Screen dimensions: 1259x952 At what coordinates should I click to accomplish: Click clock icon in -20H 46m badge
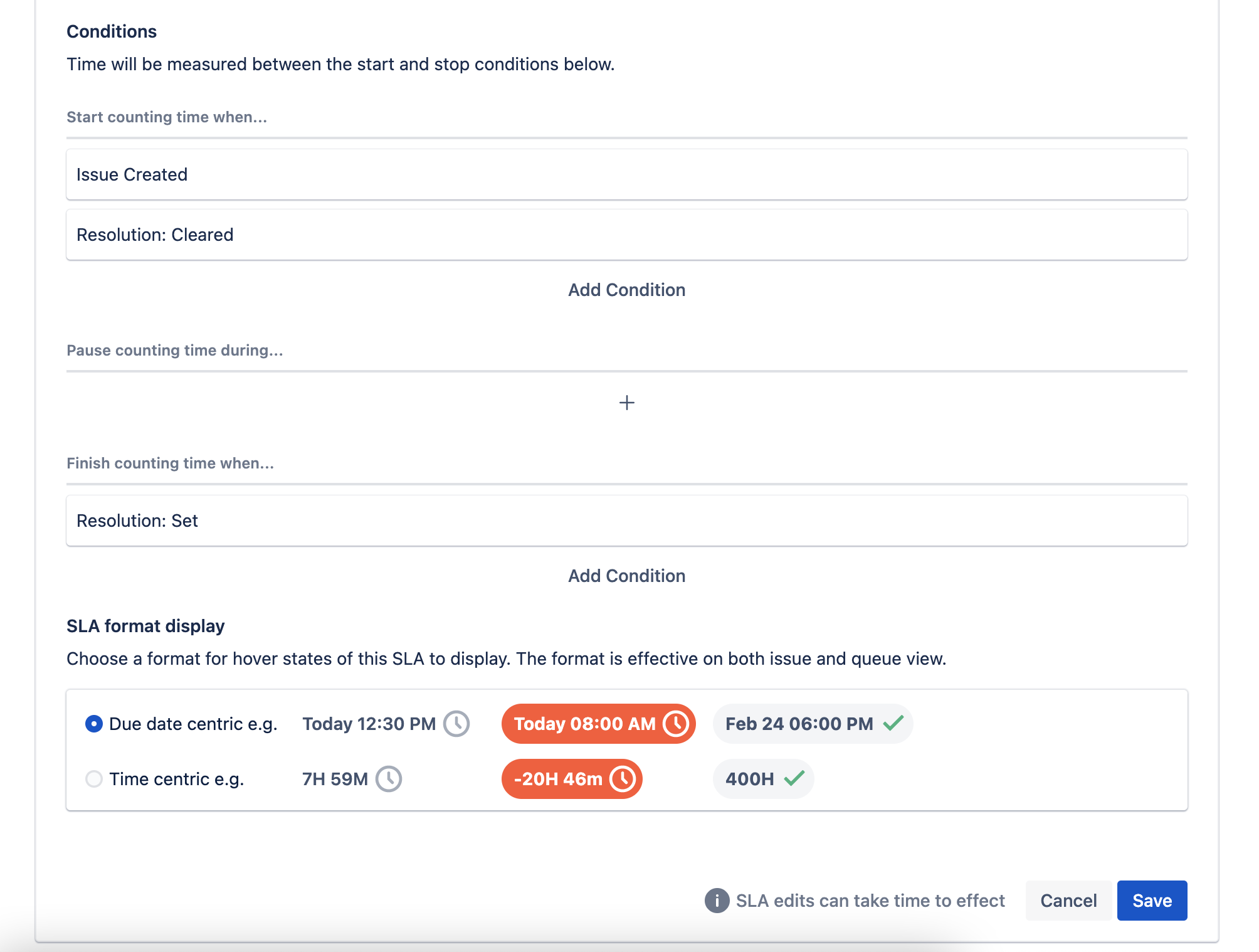(x=623, y=779)
